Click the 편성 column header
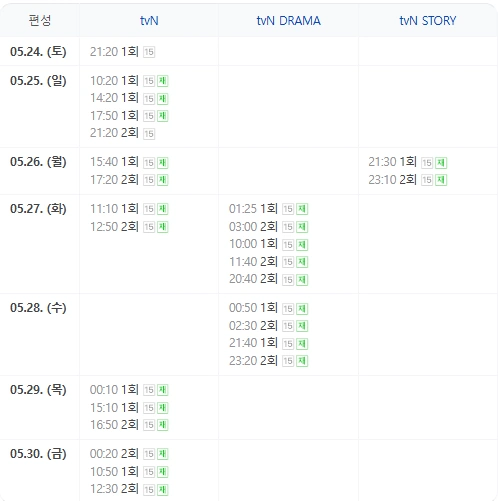 (x=40, y=20)
